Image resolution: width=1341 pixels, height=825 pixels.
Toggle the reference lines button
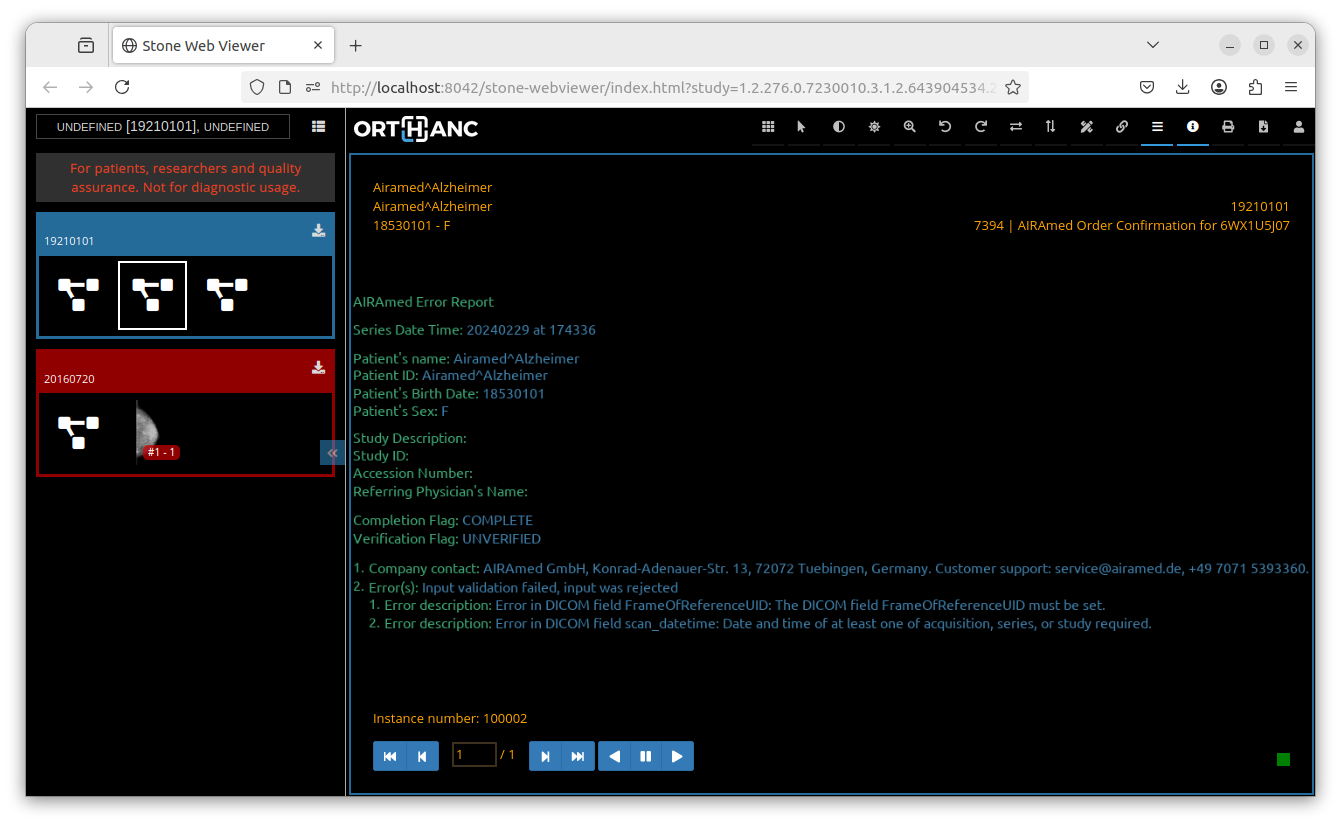point(1157,127)
